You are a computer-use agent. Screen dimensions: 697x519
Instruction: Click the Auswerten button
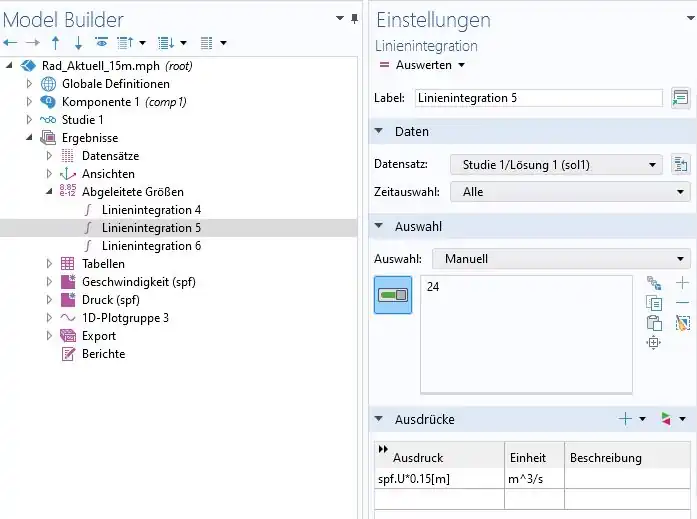click(x=423, y=65)
